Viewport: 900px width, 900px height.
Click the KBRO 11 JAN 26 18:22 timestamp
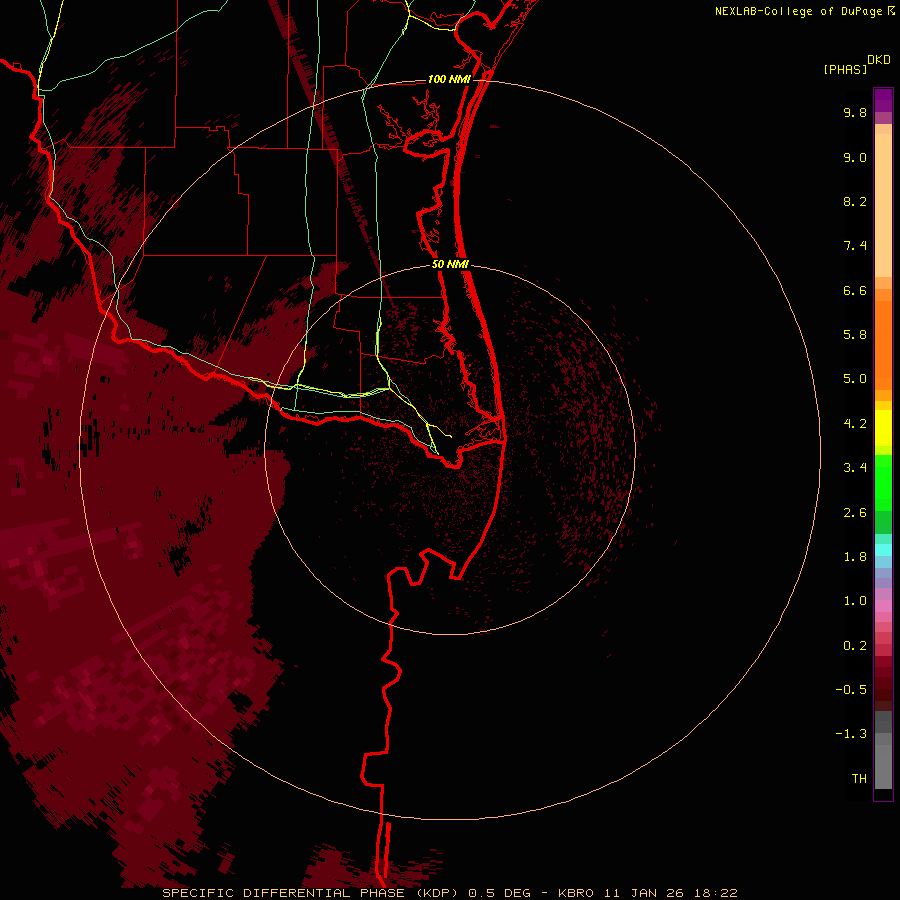pyautogui.click(x=647, y=893)
